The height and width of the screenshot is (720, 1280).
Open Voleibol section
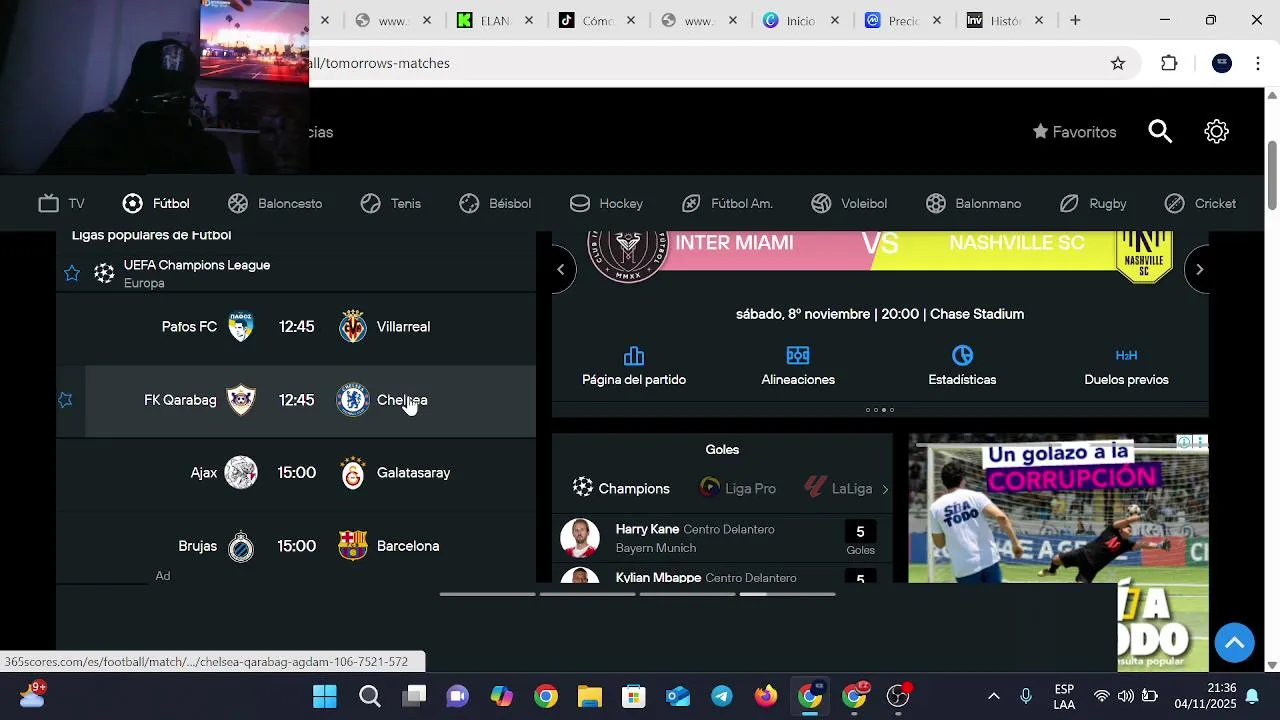tap(849, 204)
